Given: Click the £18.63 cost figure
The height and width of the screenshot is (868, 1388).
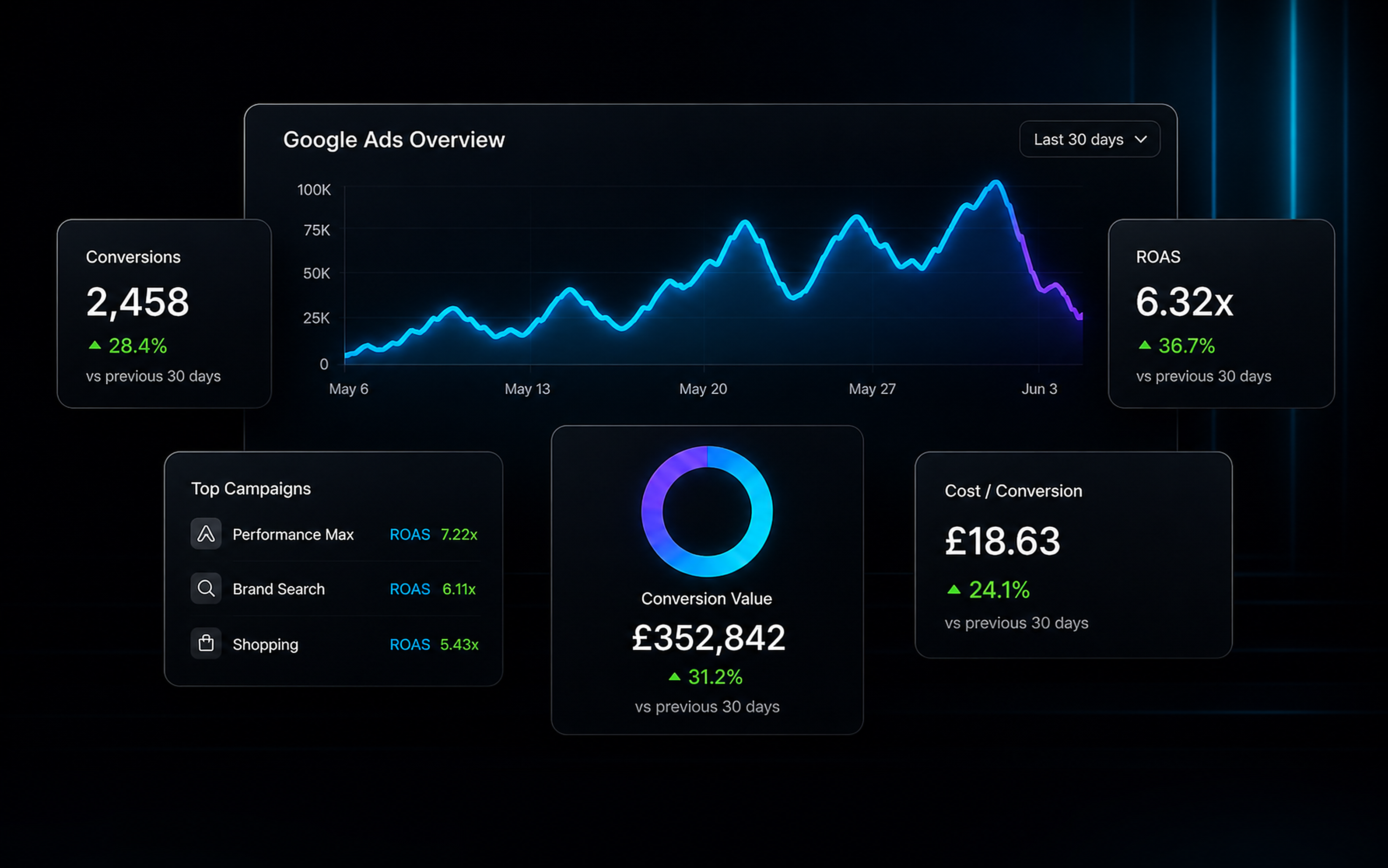Looking at the screenshot, I should click(x=1002, y=541).
